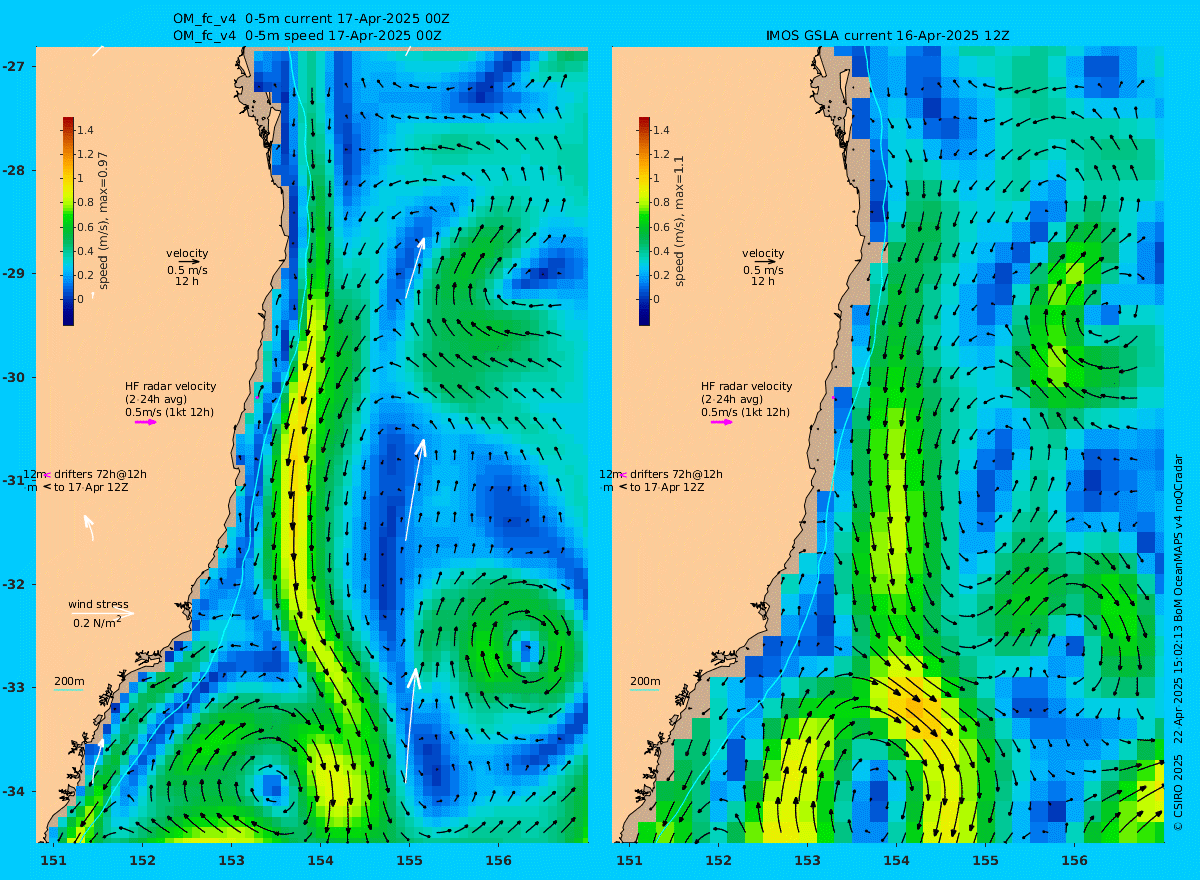
Task: Click longitude 152 label under OM_fc_v4 map
Action: click(142, 860)
